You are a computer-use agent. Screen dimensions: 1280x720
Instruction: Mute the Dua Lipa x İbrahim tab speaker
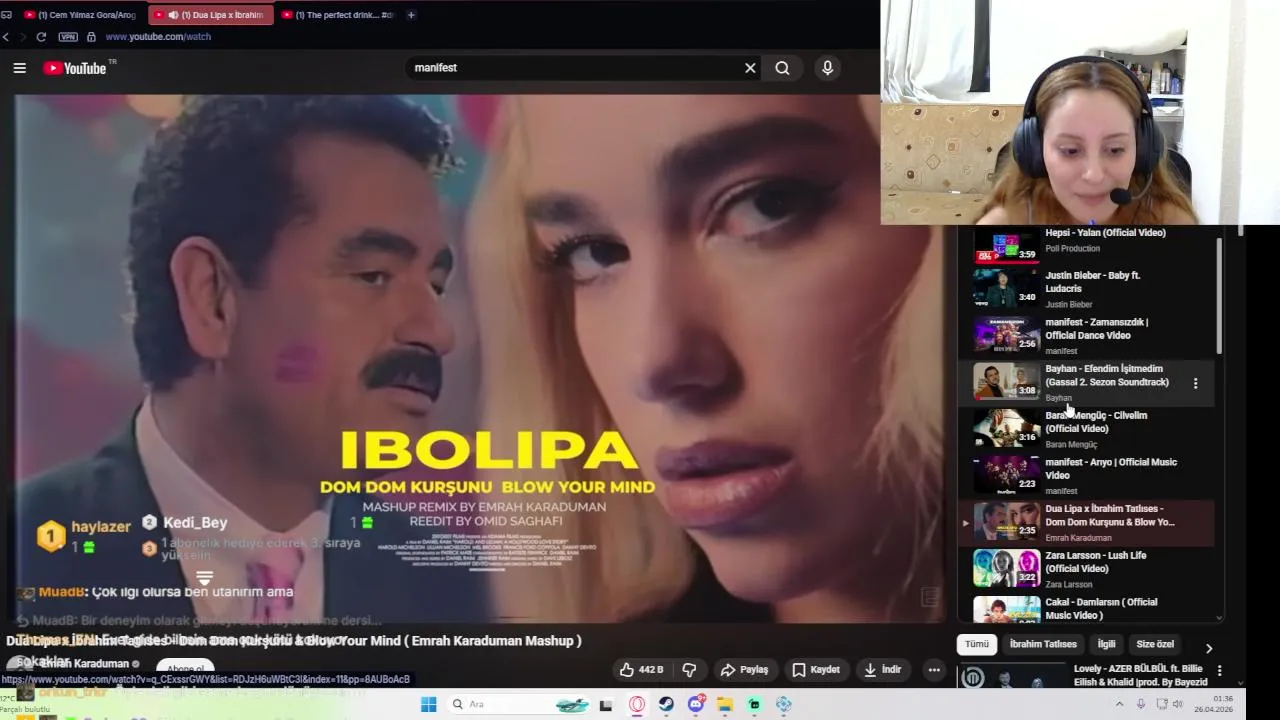174,15
